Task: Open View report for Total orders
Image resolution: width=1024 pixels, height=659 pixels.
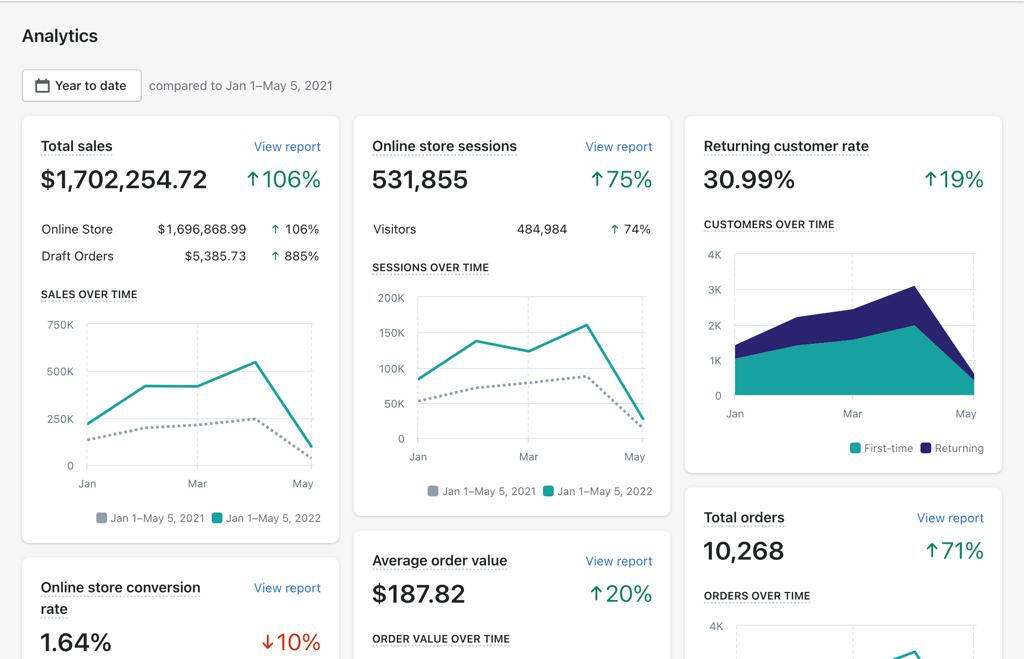Action: pos(950,518)
